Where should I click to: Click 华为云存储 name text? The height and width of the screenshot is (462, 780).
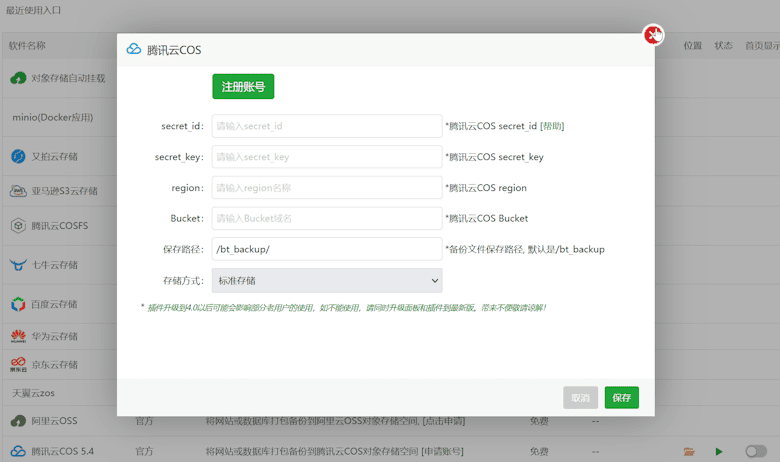click(x=55, y=336)
